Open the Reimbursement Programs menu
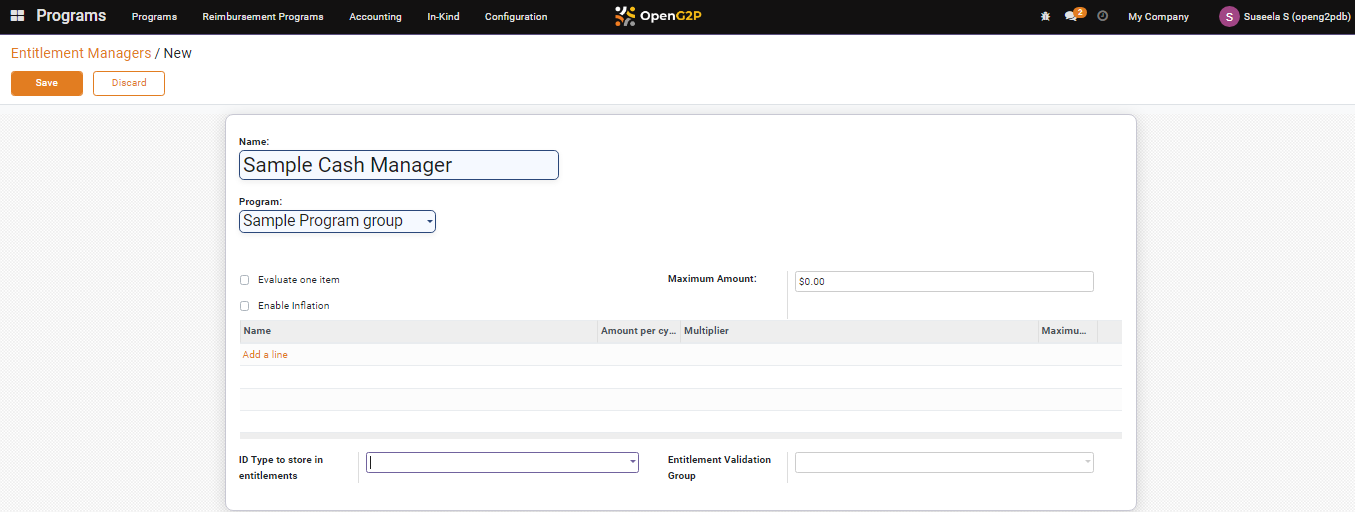The height and width of the screenshot is (512, 1355). pyautogui.click(x=262, y=17)
